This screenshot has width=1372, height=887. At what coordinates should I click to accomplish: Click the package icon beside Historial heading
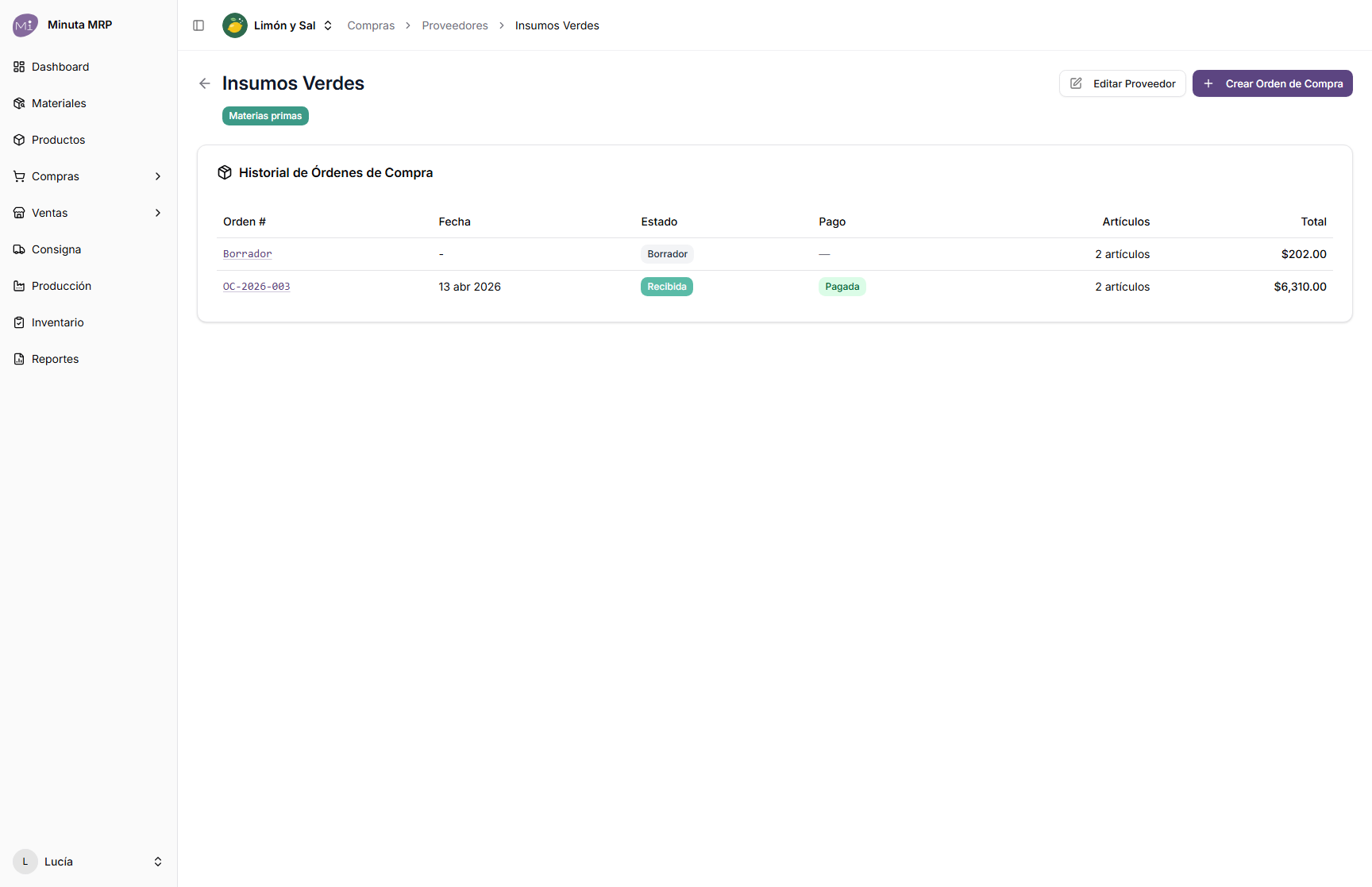tap(225, 172)
